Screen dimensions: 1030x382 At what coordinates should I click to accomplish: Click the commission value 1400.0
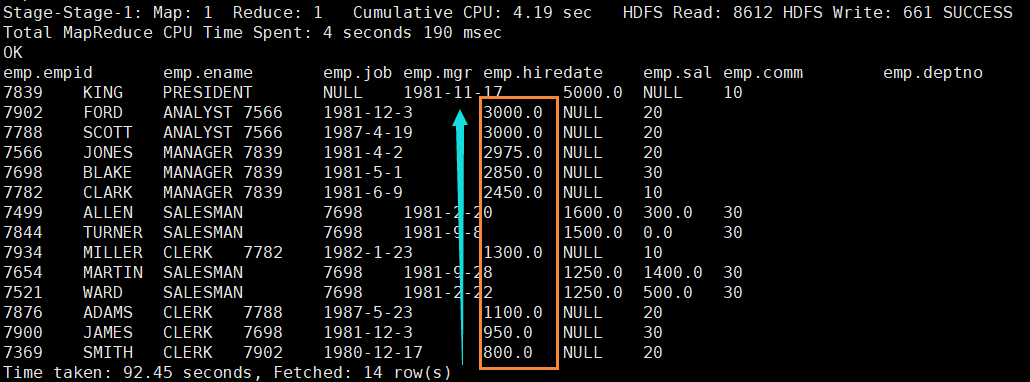(673, 272)
